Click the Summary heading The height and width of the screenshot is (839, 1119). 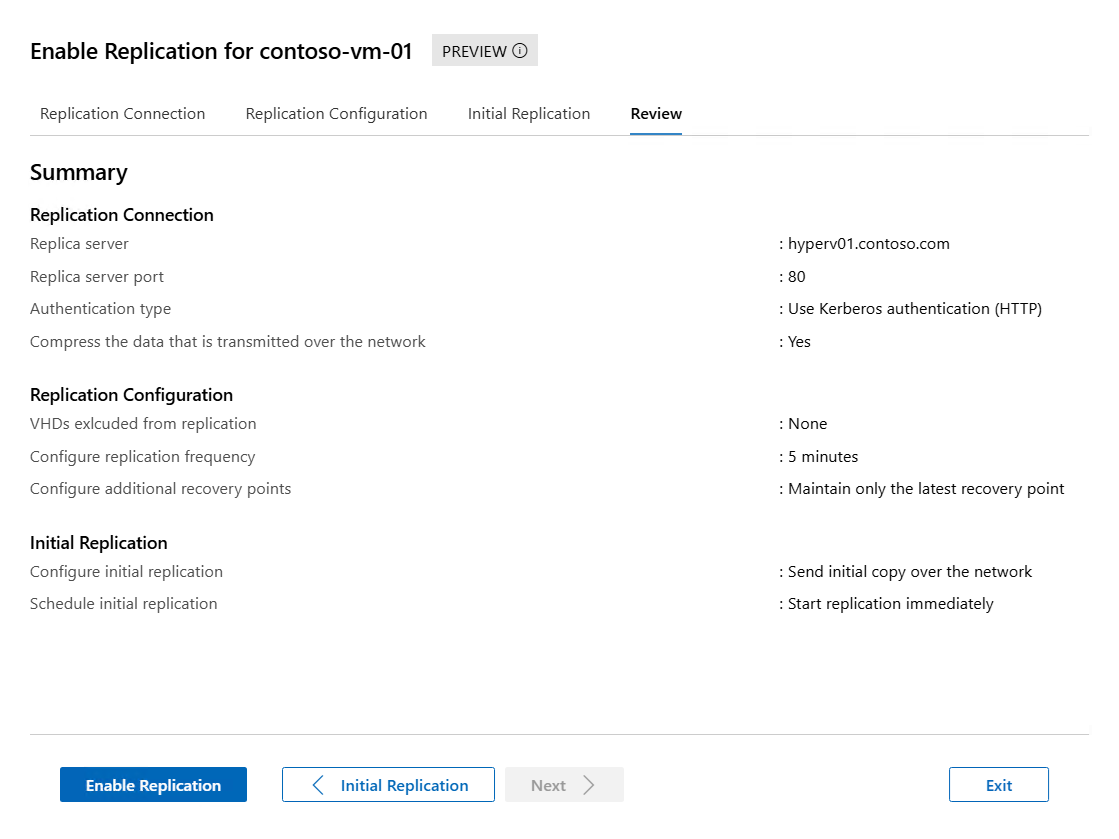point(79,172)
